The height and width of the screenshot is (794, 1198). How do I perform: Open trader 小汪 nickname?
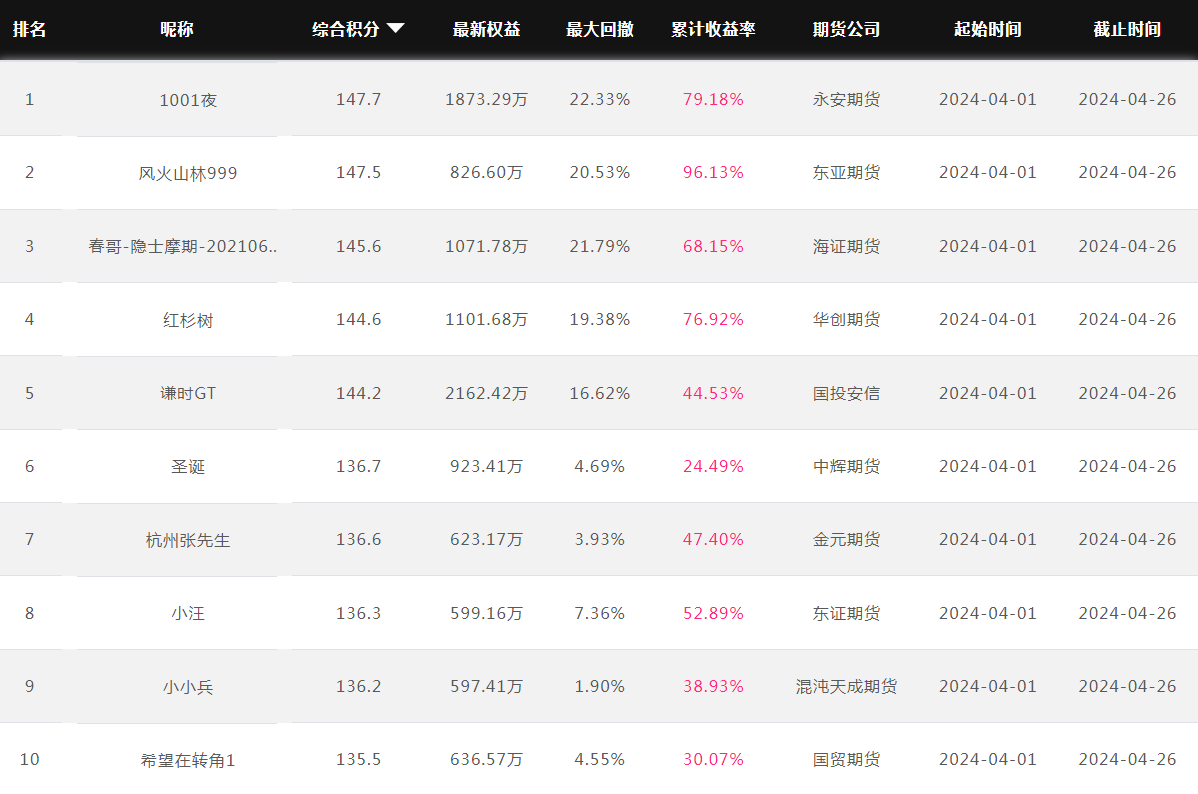coord(188,614)
